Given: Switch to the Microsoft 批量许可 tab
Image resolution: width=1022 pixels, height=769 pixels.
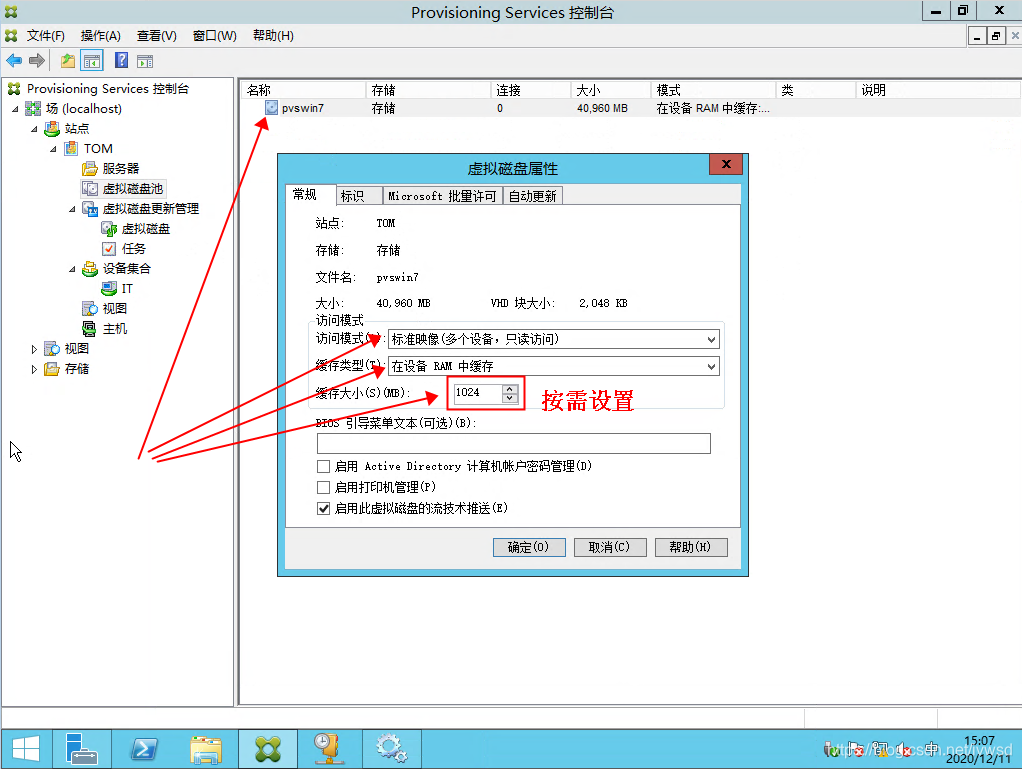Looking at the screenshot, I should click(x=441, y=196).
